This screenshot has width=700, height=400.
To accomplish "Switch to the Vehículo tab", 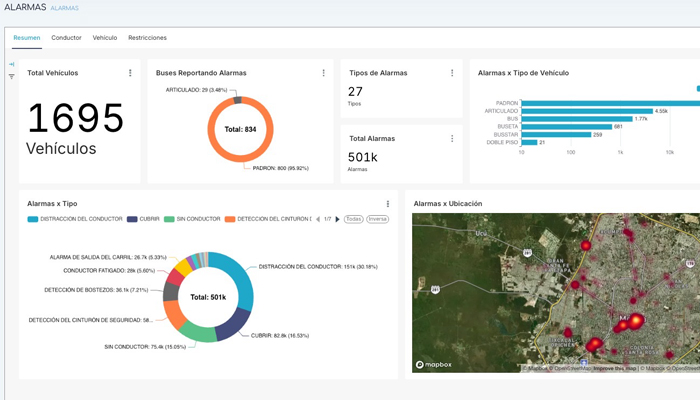I will coord(105,38).
